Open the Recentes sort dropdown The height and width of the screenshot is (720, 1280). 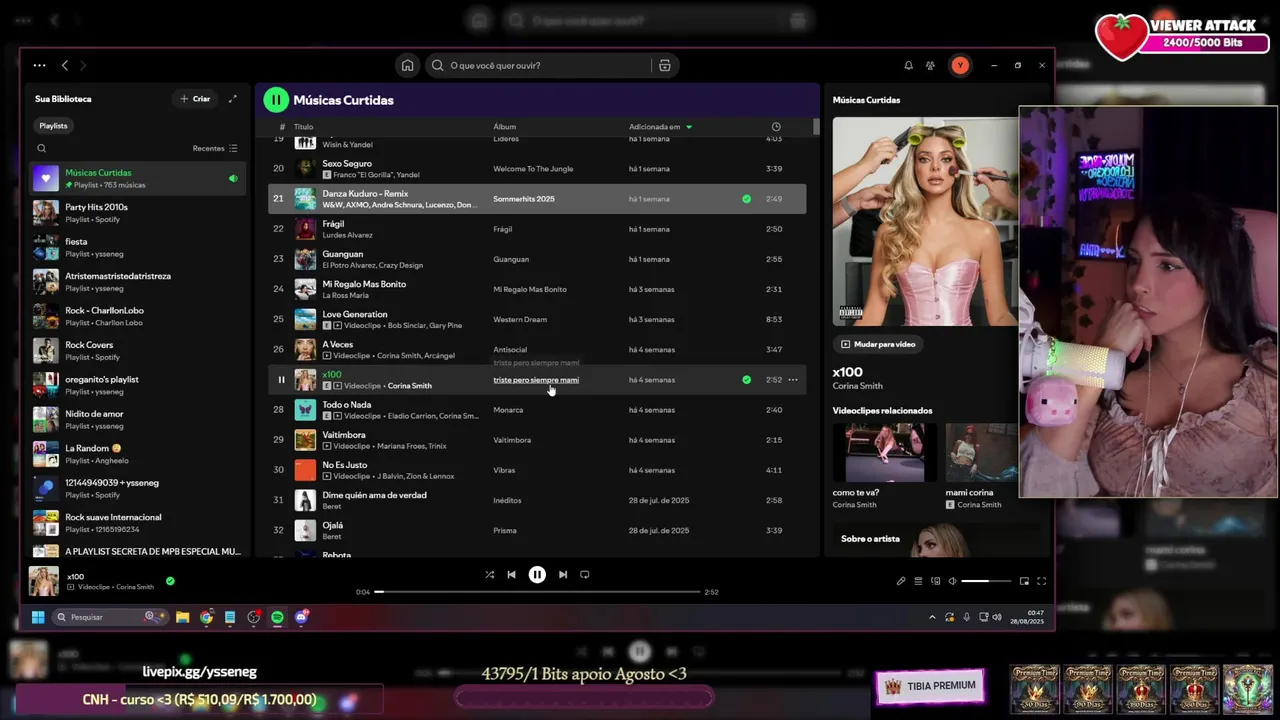[215, 148]
